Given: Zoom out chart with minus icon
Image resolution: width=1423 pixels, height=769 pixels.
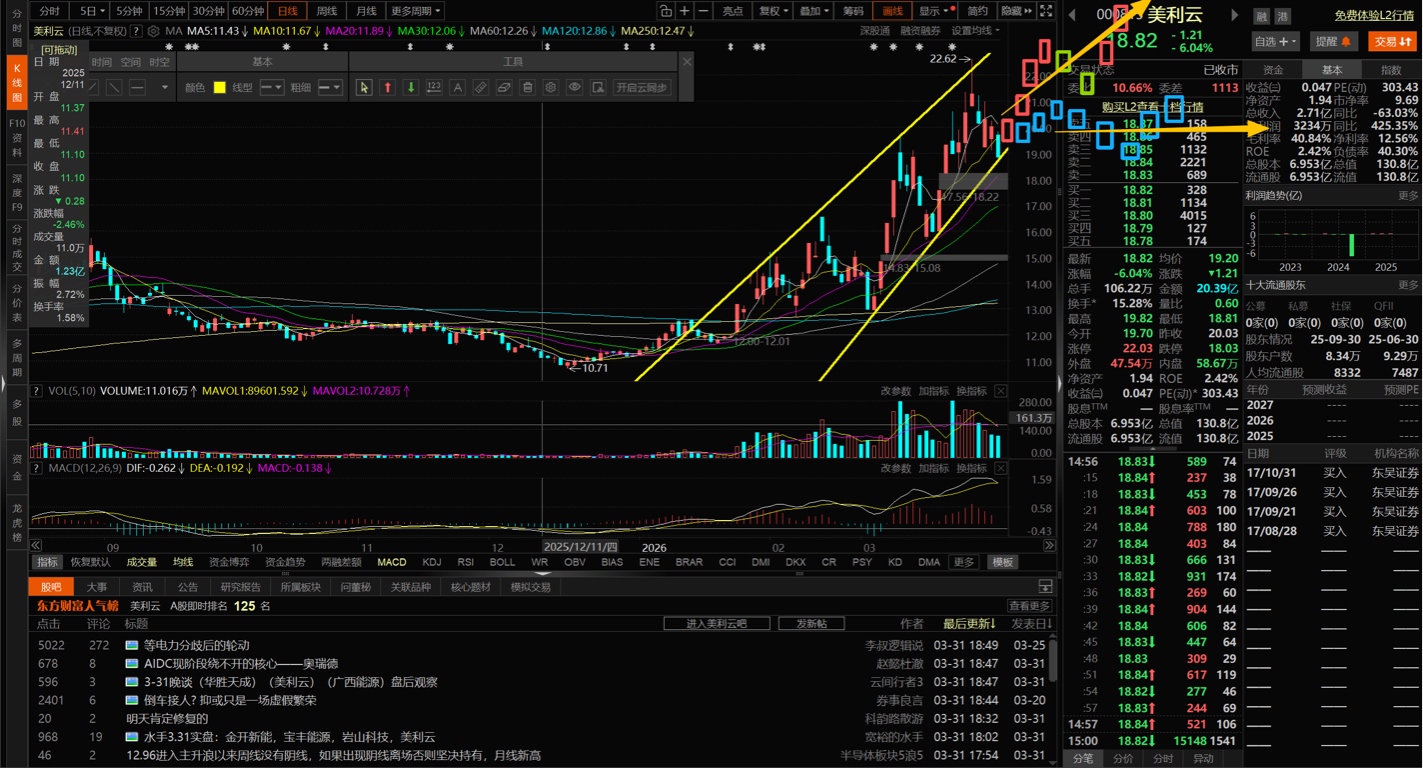Looking at the screenshot, I should [x=704, y=11].
